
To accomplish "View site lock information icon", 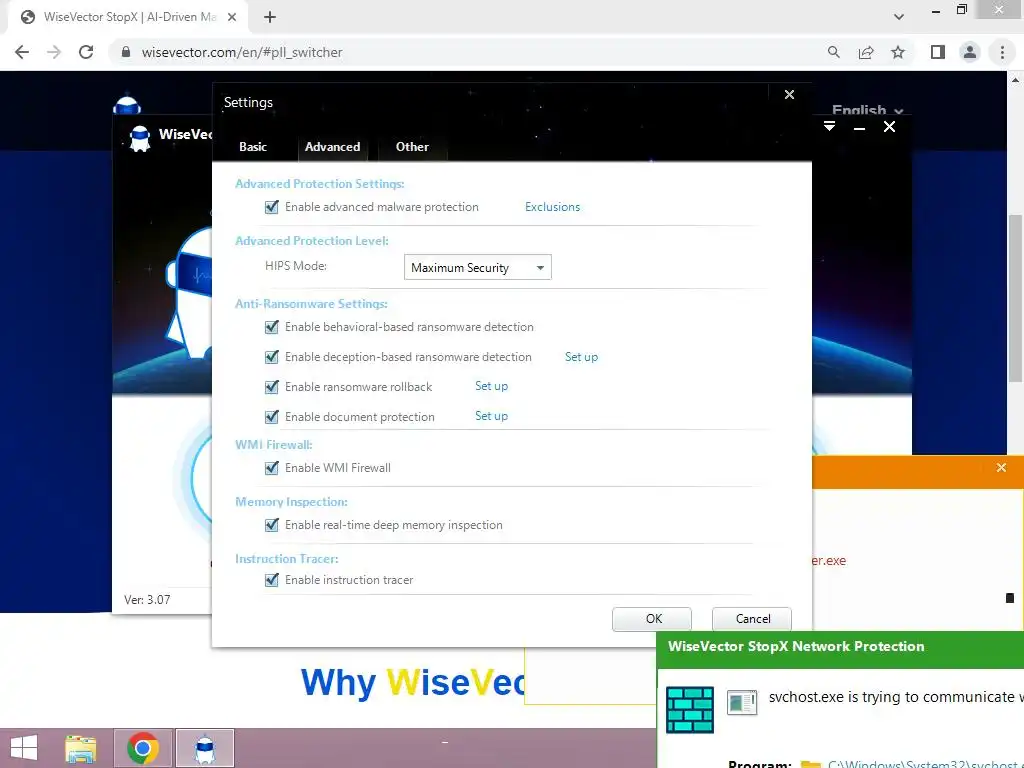I will tap(126, 52).
